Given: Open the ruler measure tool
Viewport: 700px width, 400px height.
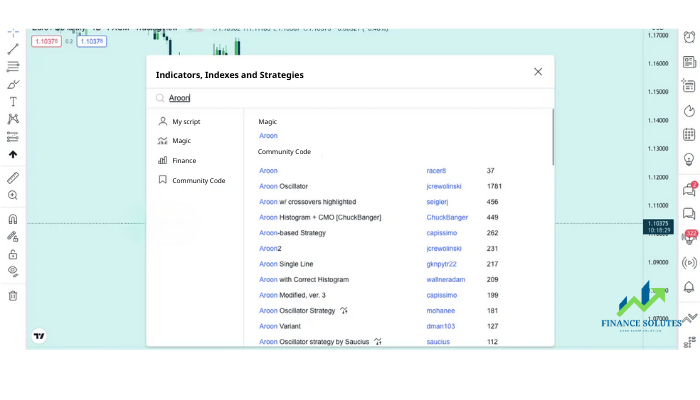Looking at the screenshot, I should (13, 178).
